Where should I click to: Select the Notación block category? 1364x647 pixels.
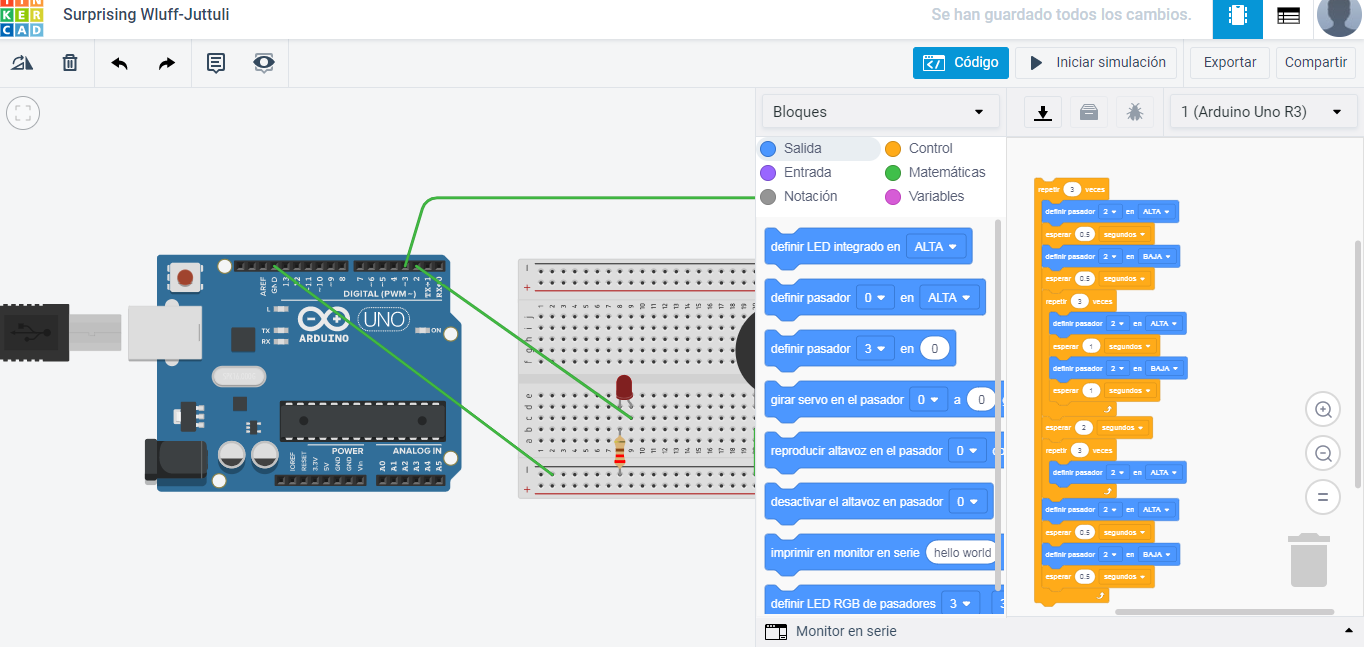click(x=810, y=196)
